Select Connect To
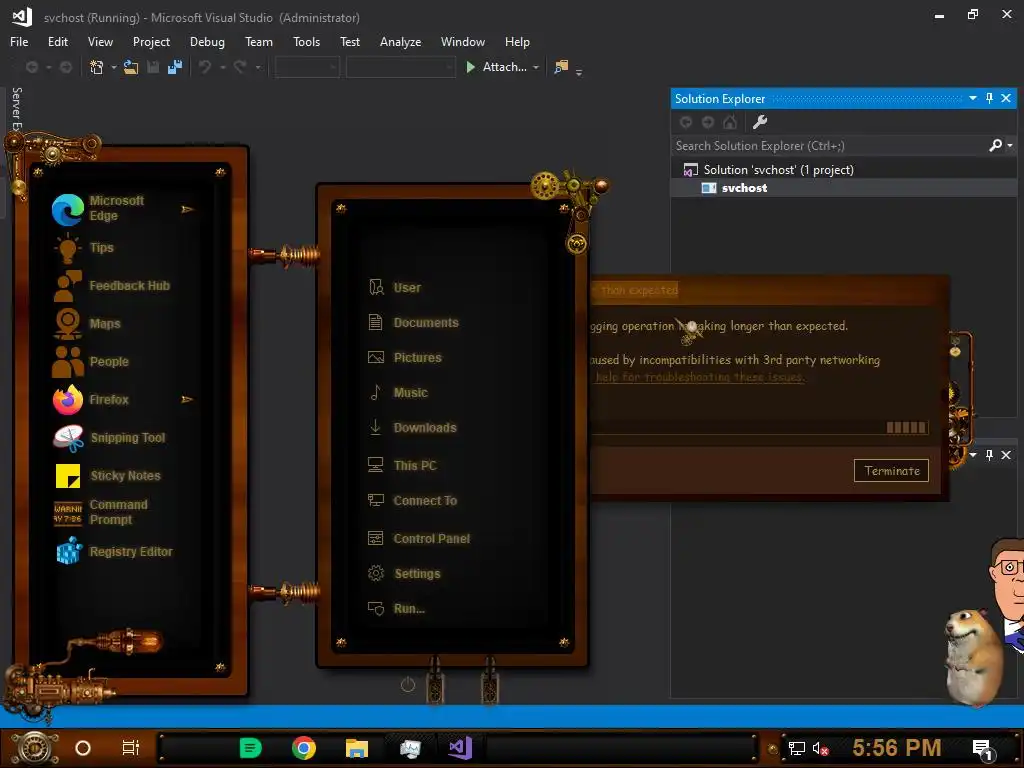 tap(412, 500)
